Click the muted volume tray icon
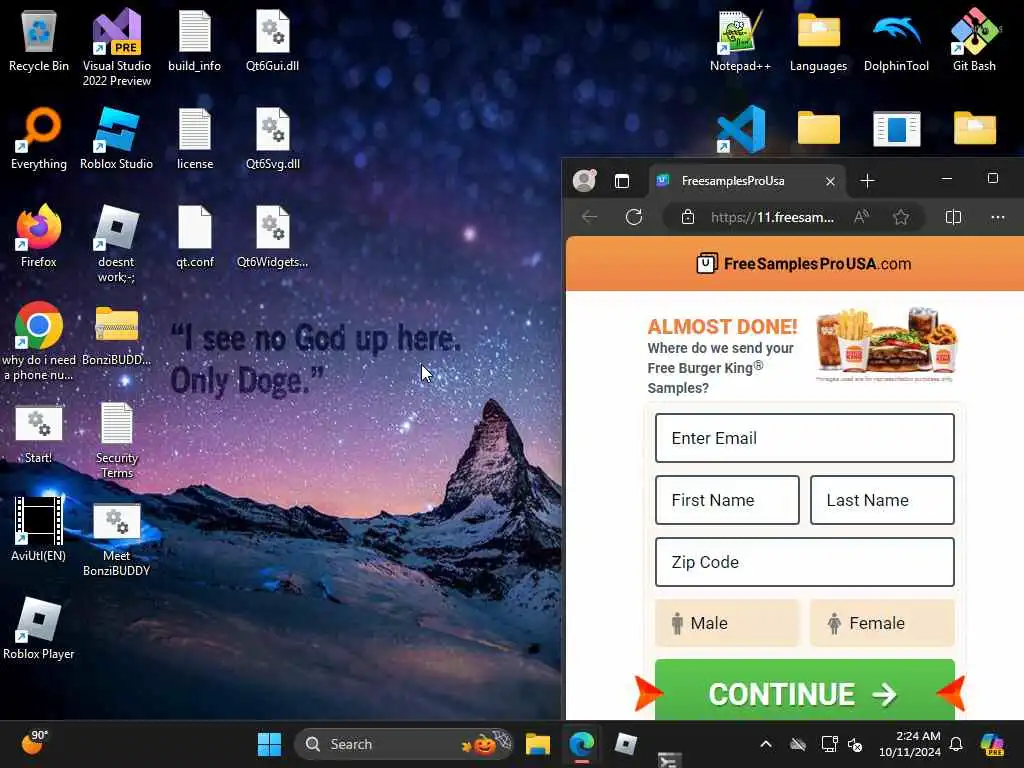The height and width of the screenshot is (768, 1024). [x=855, y=744]
